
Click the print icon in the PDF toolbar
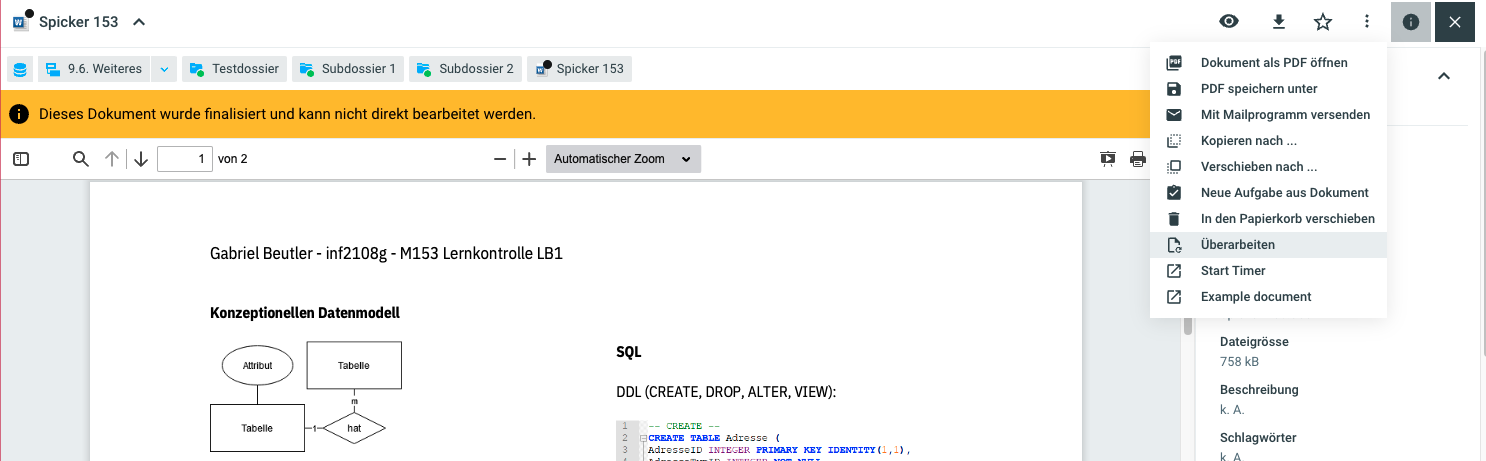click(x=1137, y=159)
